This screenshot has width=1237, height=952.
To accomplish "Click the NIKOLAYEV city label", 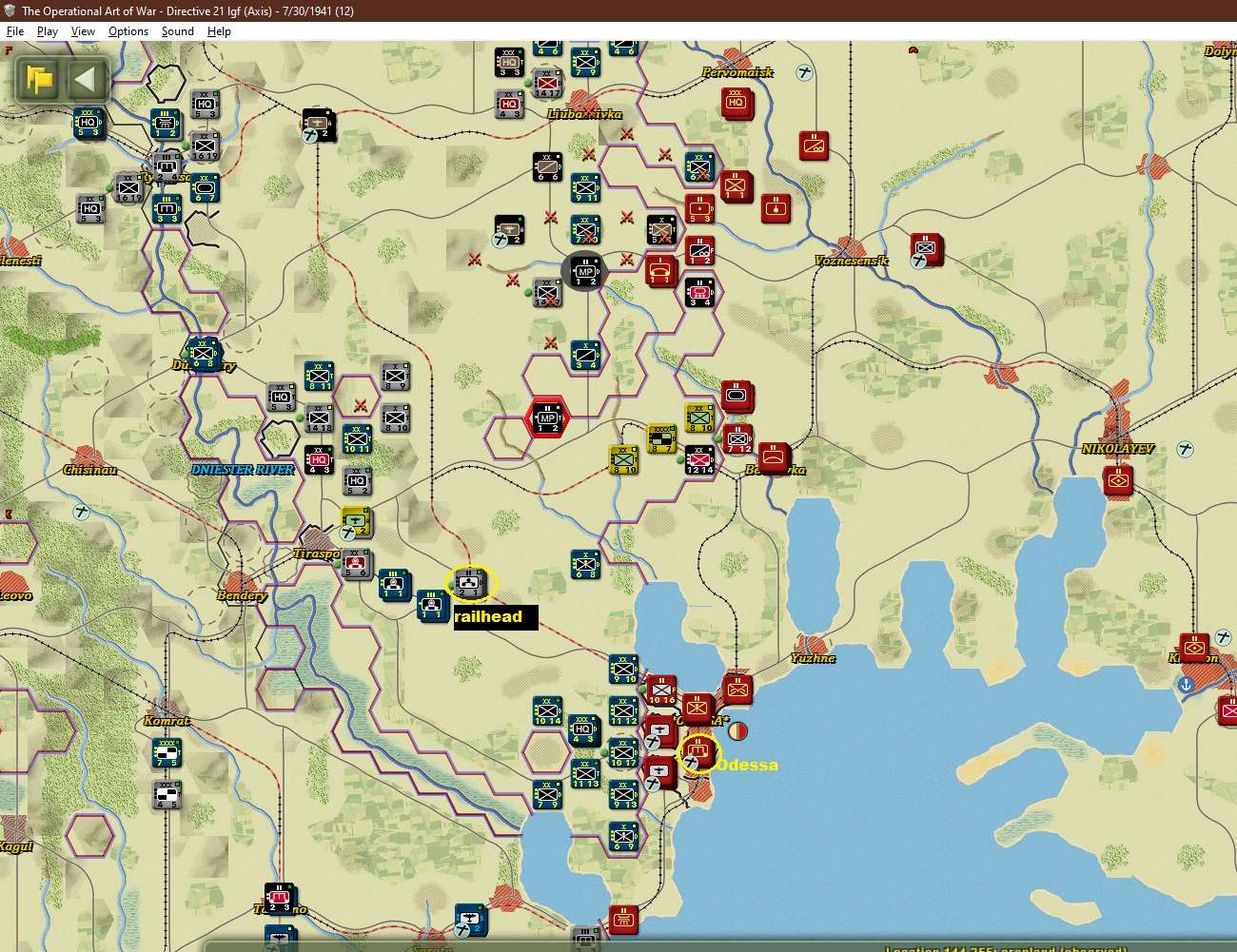I will tap(1118, 449).
